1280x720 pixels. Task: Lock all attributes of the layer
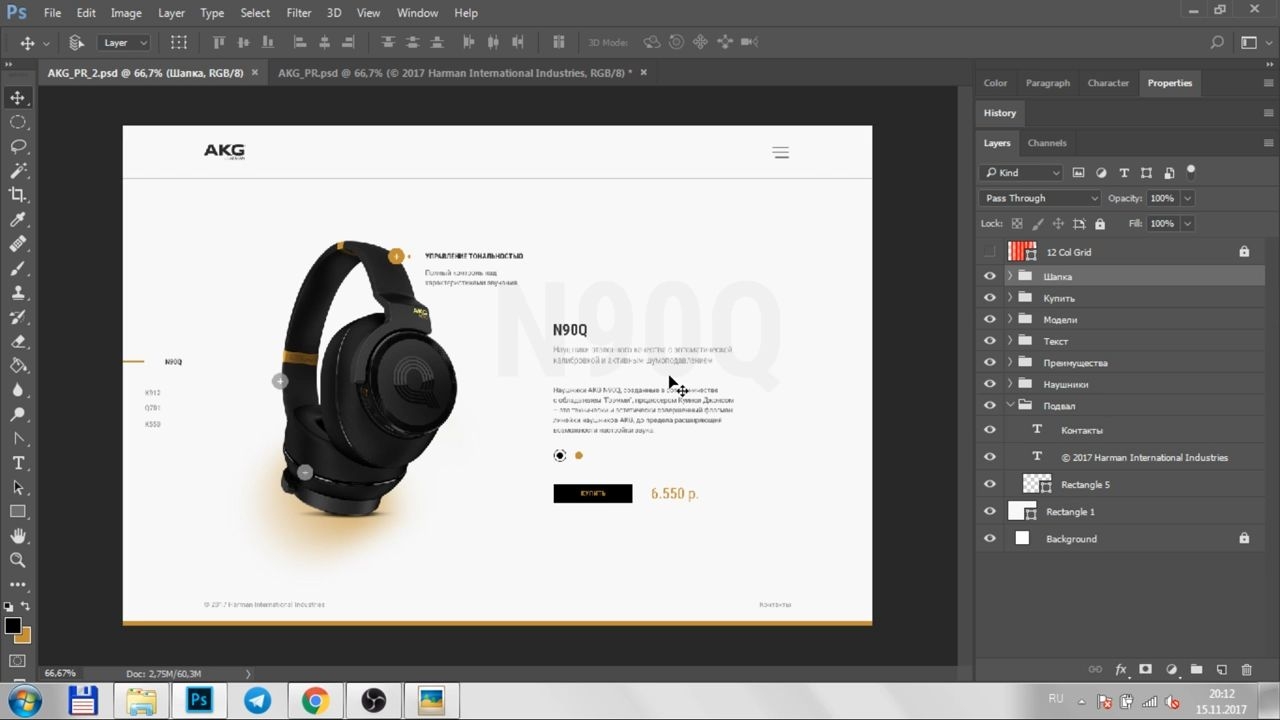(1100, 224)
